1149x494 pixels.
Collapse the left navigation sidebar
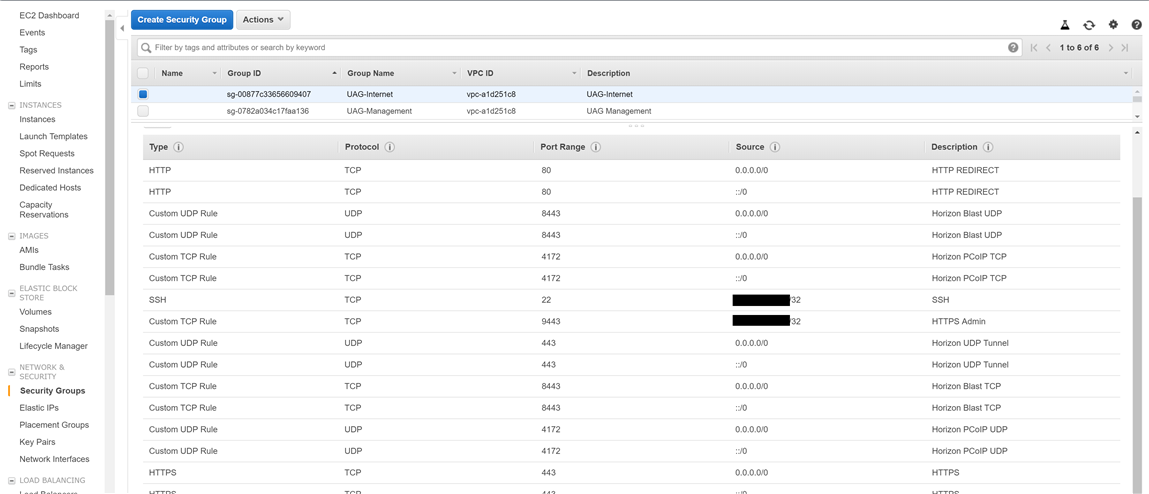(122, 28)
